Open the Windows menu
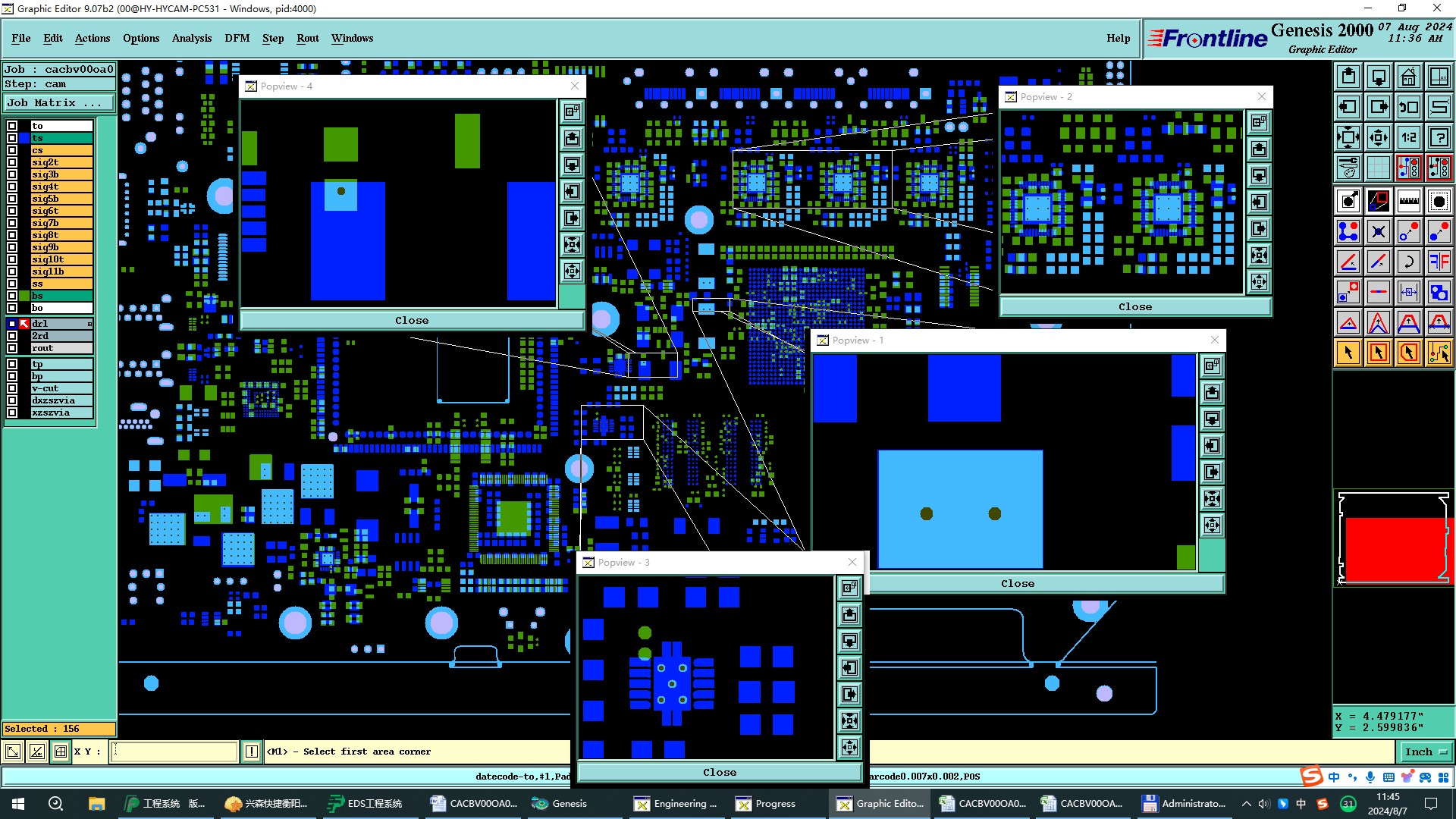This screenshot has width=1456, height=819. 352,38
